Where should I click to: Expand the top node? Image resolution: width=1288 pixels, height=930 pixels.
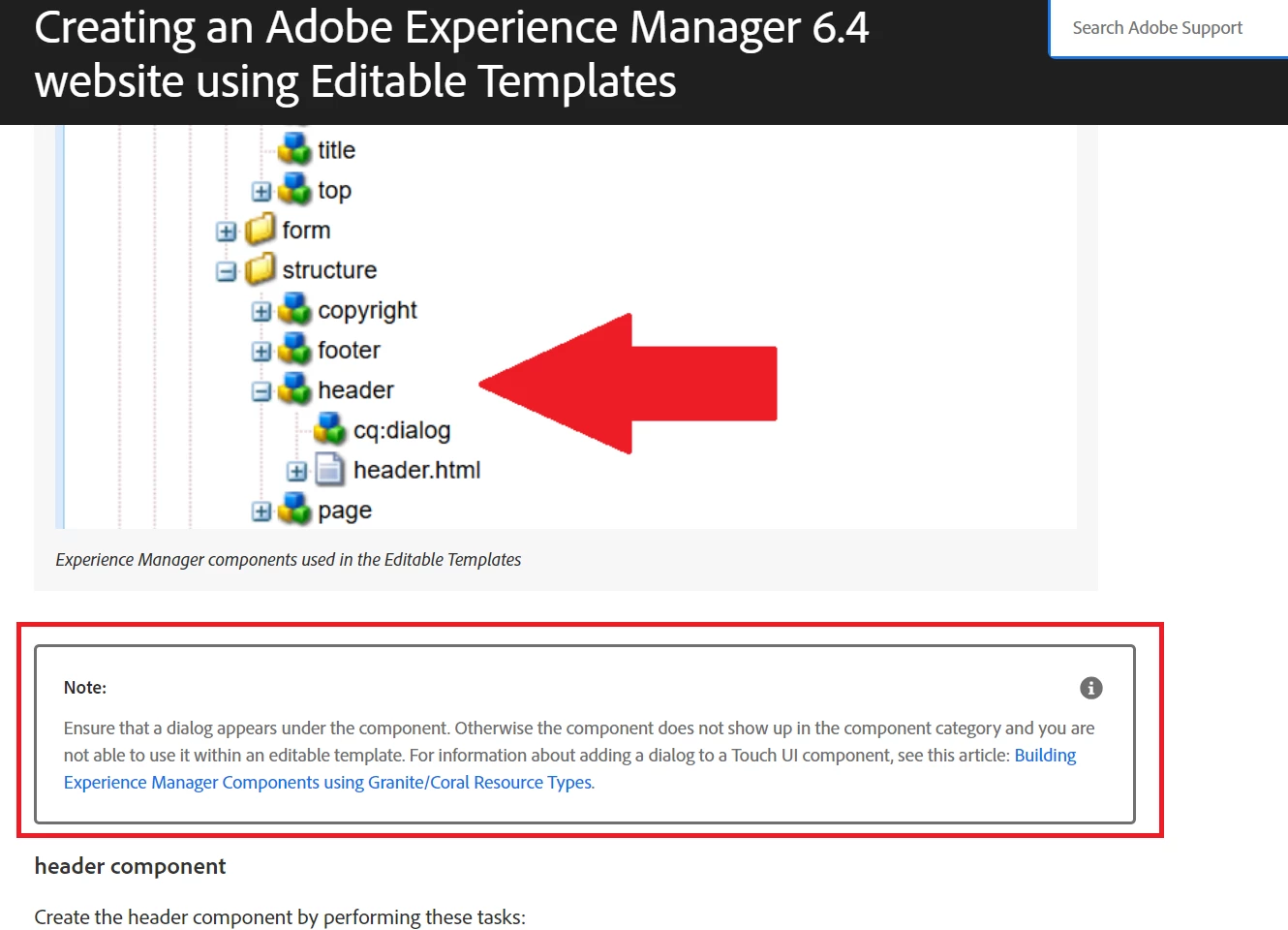261,192
